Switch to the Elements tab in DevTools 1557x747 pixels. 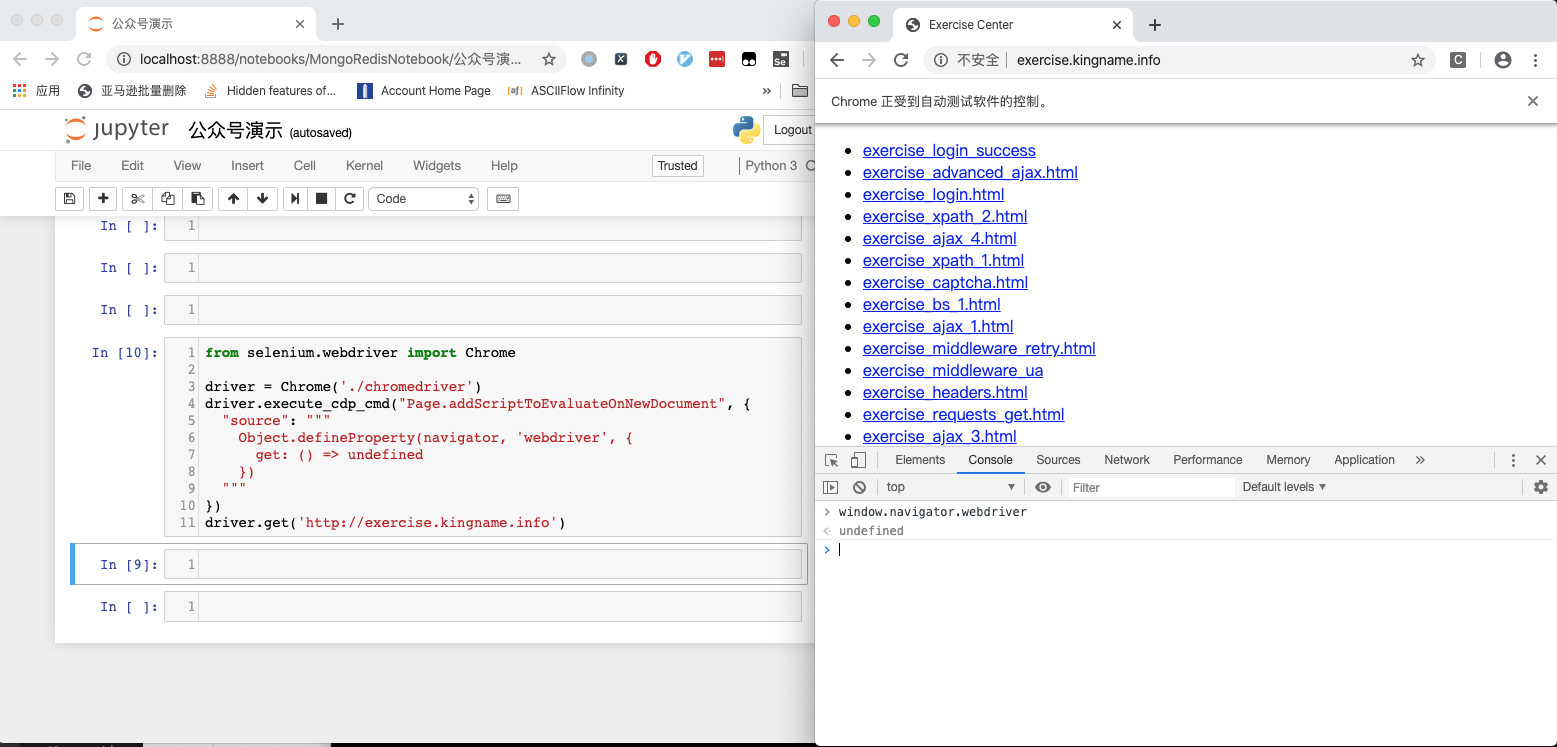pos(920,460)
